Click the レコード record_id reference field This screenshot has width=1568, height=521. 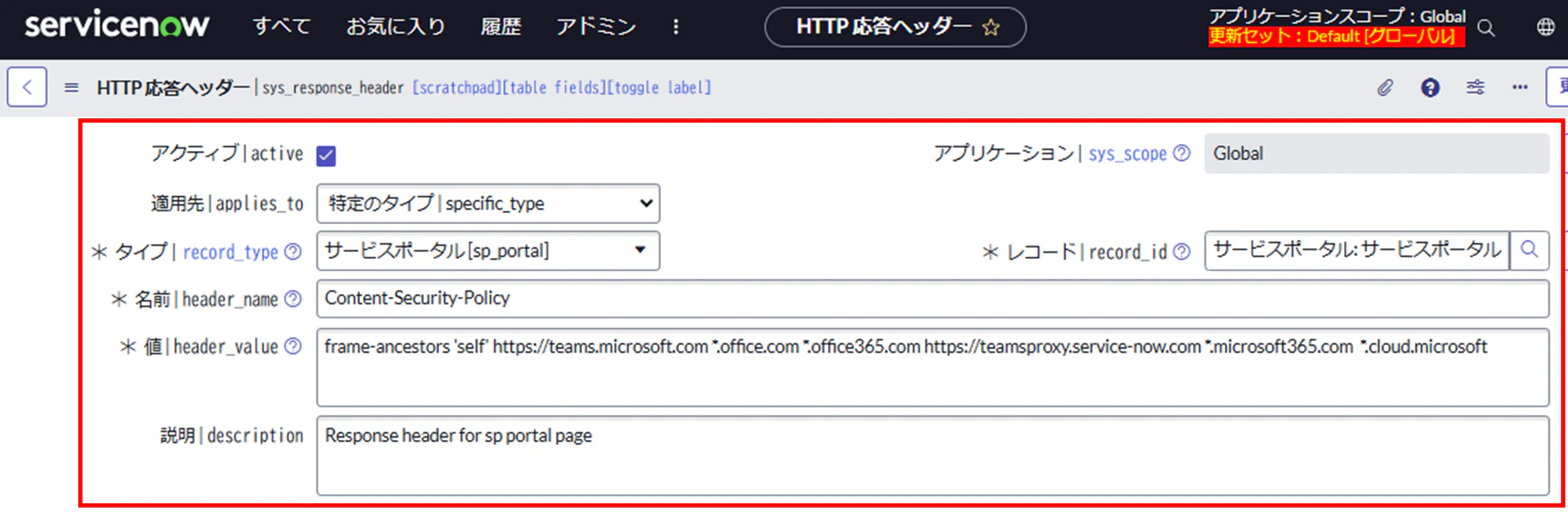[1357, 250]
